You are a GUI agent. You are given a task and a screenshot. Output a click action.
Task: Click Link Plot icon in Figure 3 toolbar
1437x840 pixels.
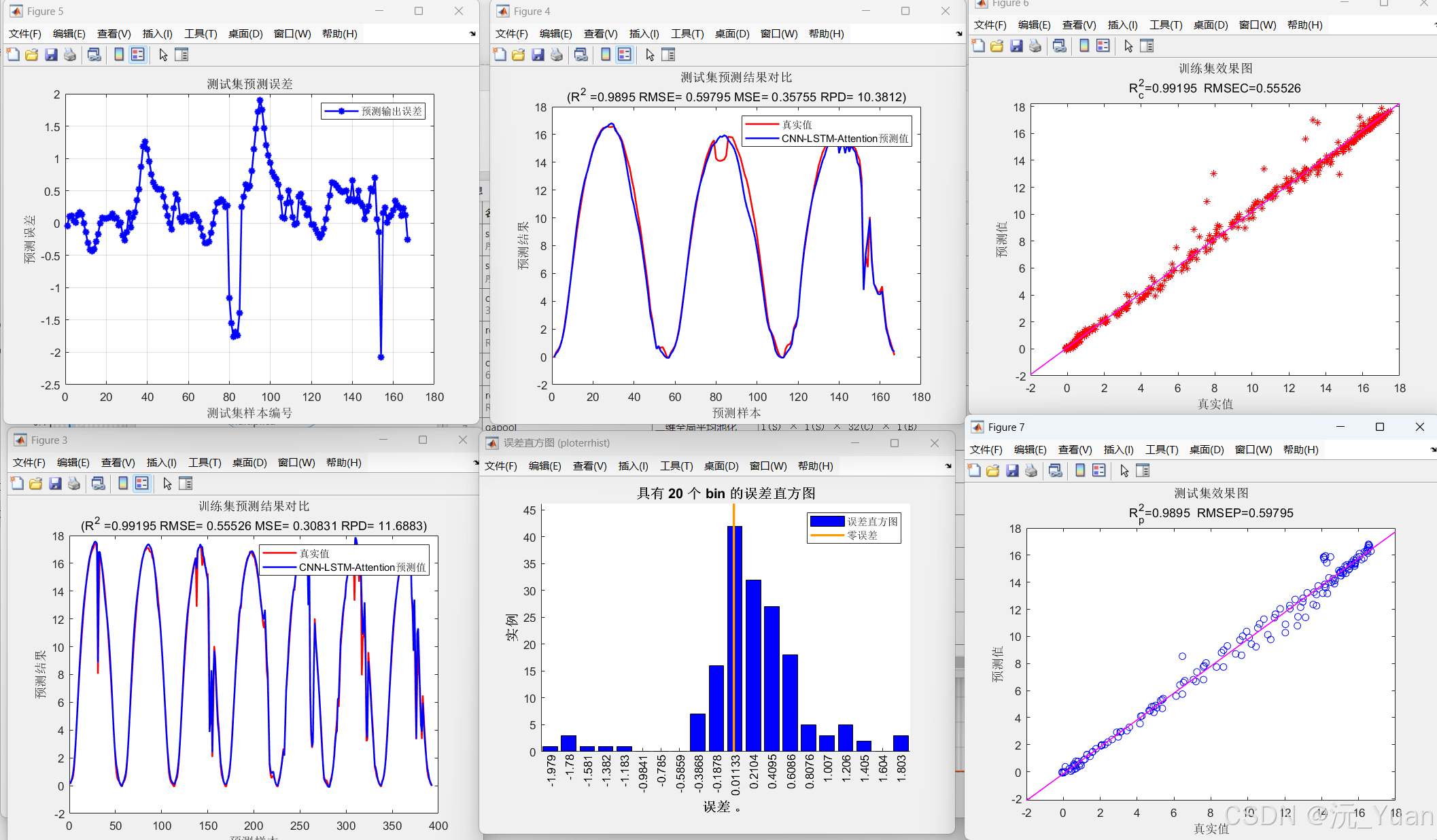pos(99,484)
